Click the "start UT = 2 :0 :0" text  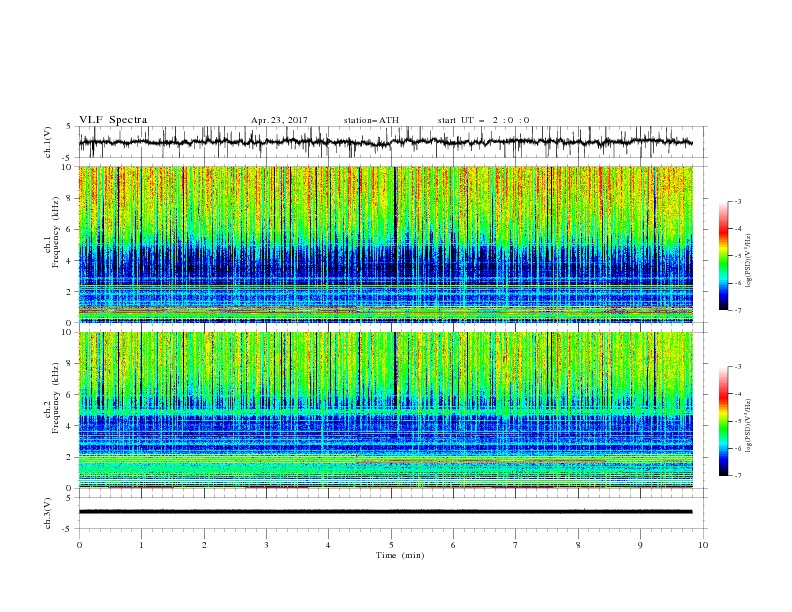483,120
